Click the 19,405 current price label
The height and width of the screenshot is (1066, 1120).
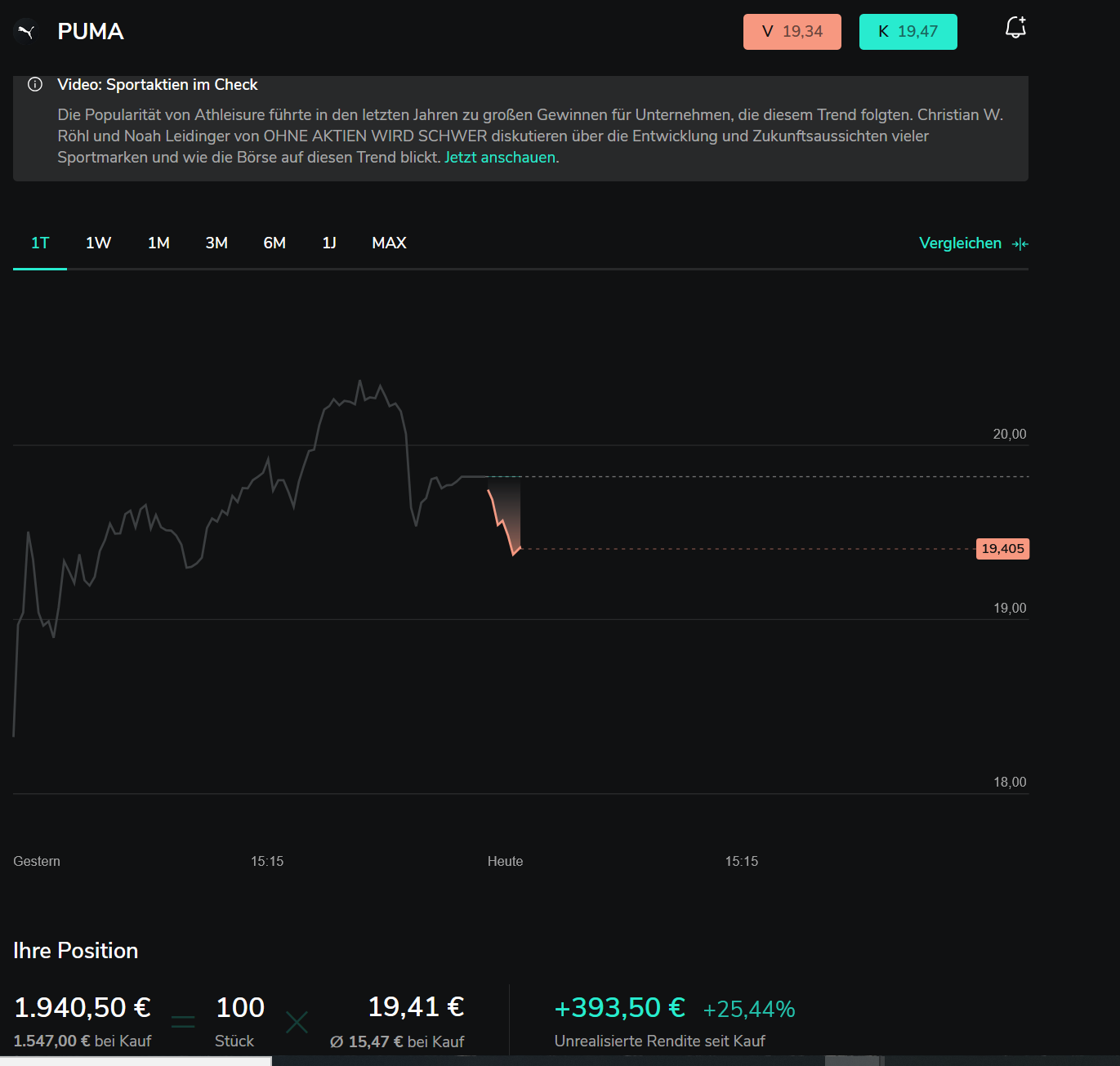point(1002,549)
